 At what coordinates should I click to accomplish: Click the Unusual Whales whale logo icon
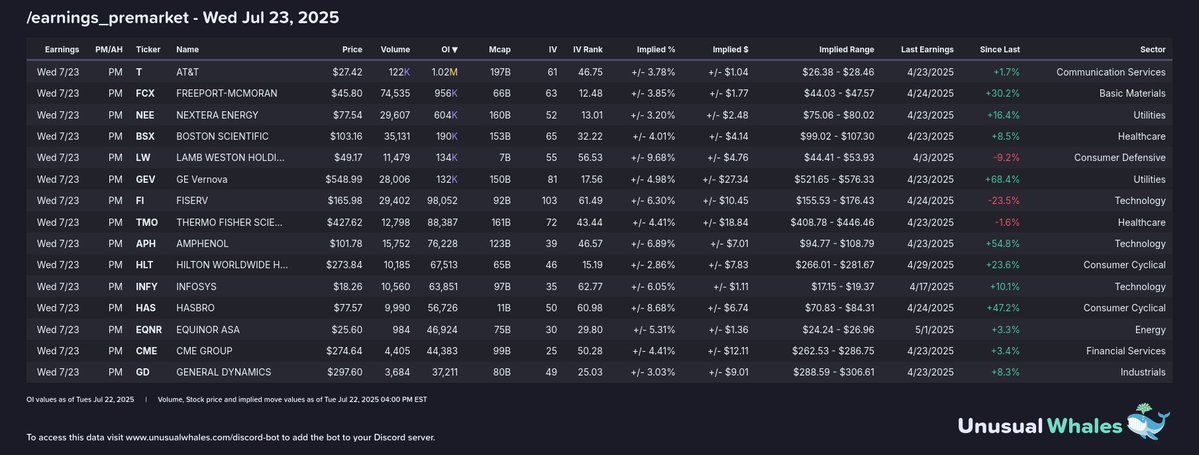(1149, 423)
